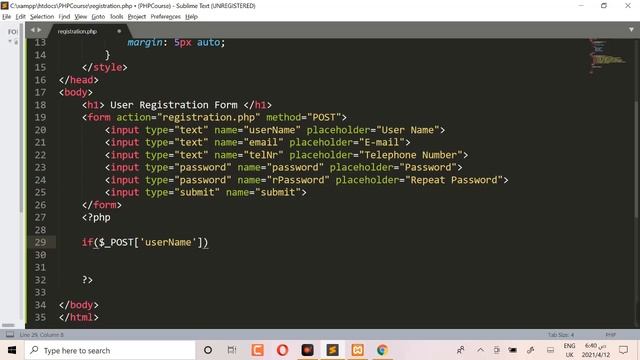Click the "registration.php" action value

click(209, 118)
